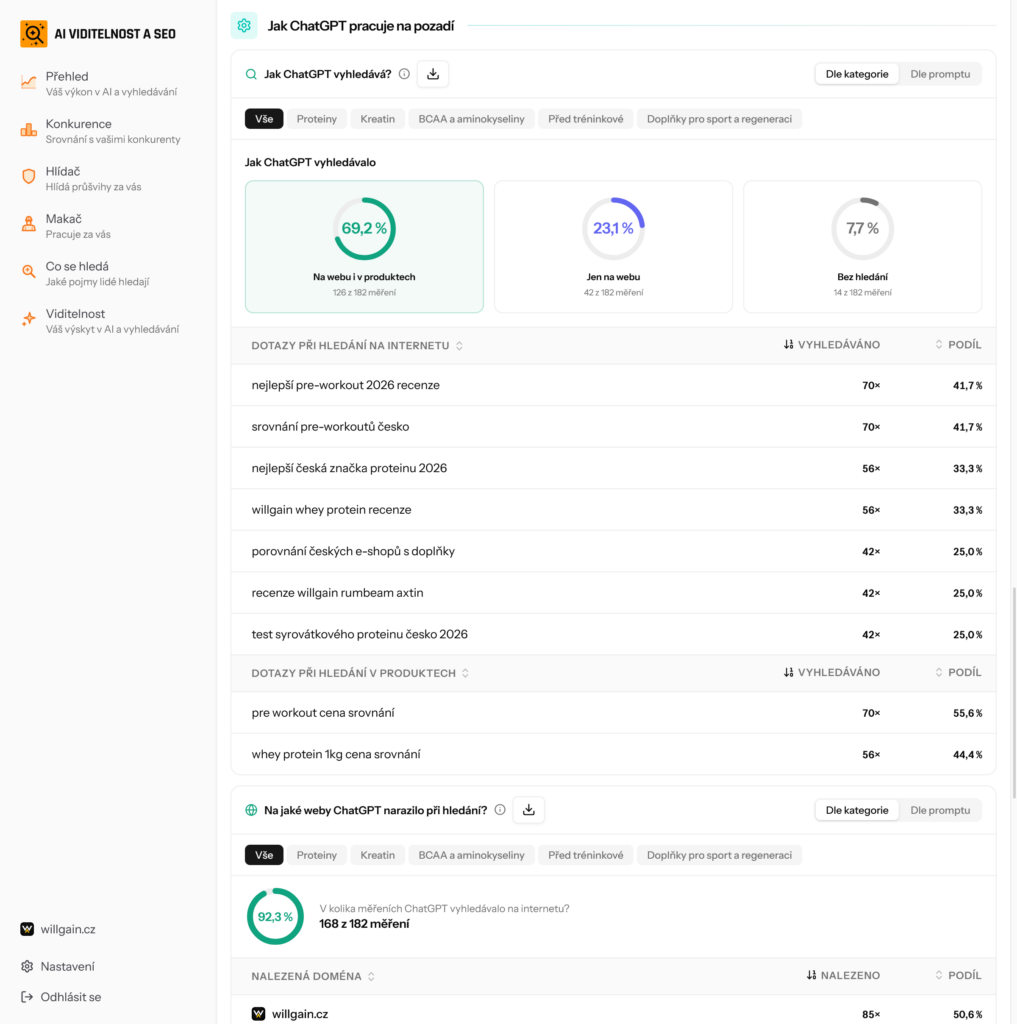Open Přehled chart icon in sidebar
1017x1024 pixels.
[x=29, y=82]
